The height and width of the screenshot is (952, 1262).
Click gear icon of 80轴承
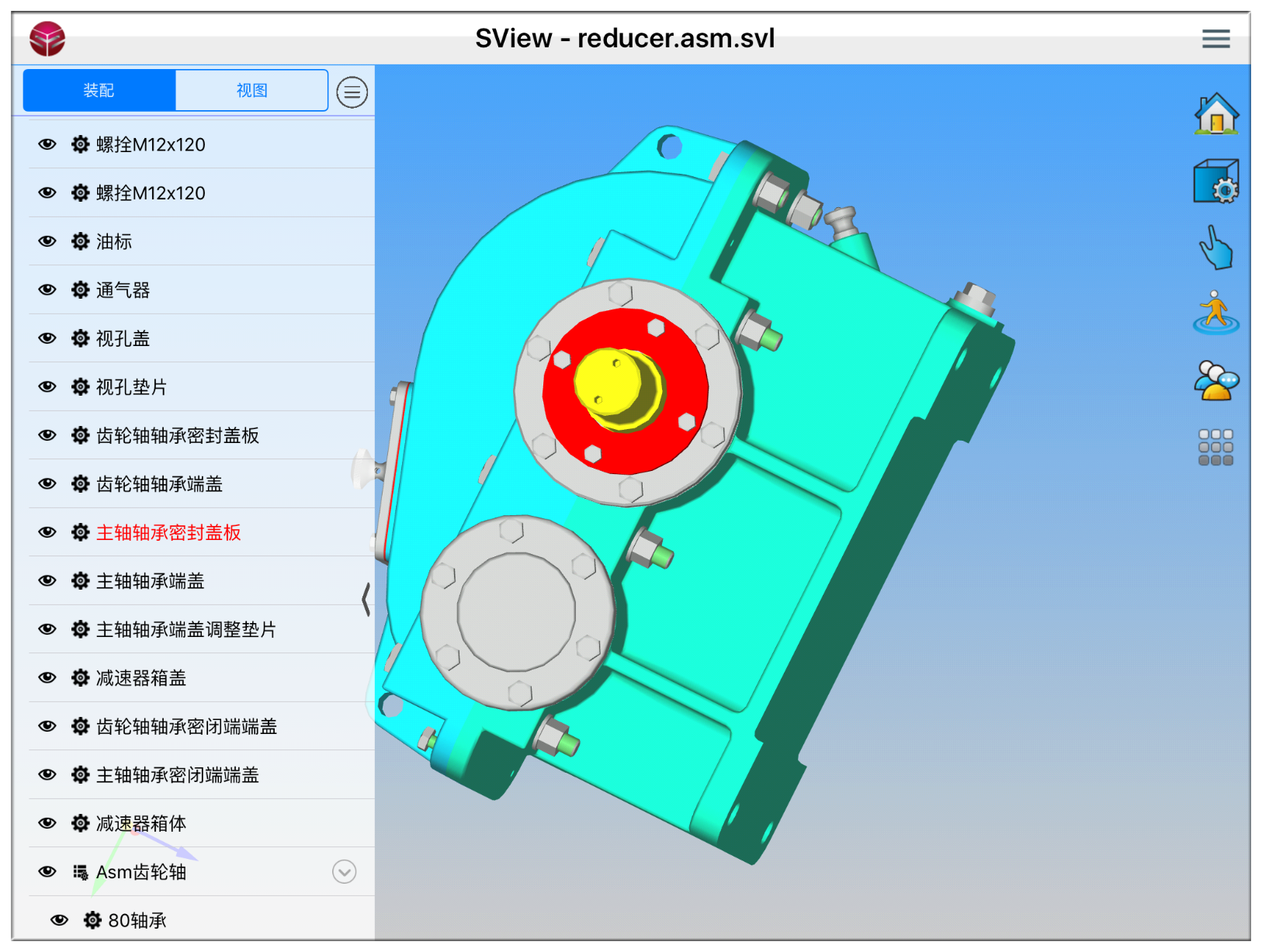[x=92, y=920]
